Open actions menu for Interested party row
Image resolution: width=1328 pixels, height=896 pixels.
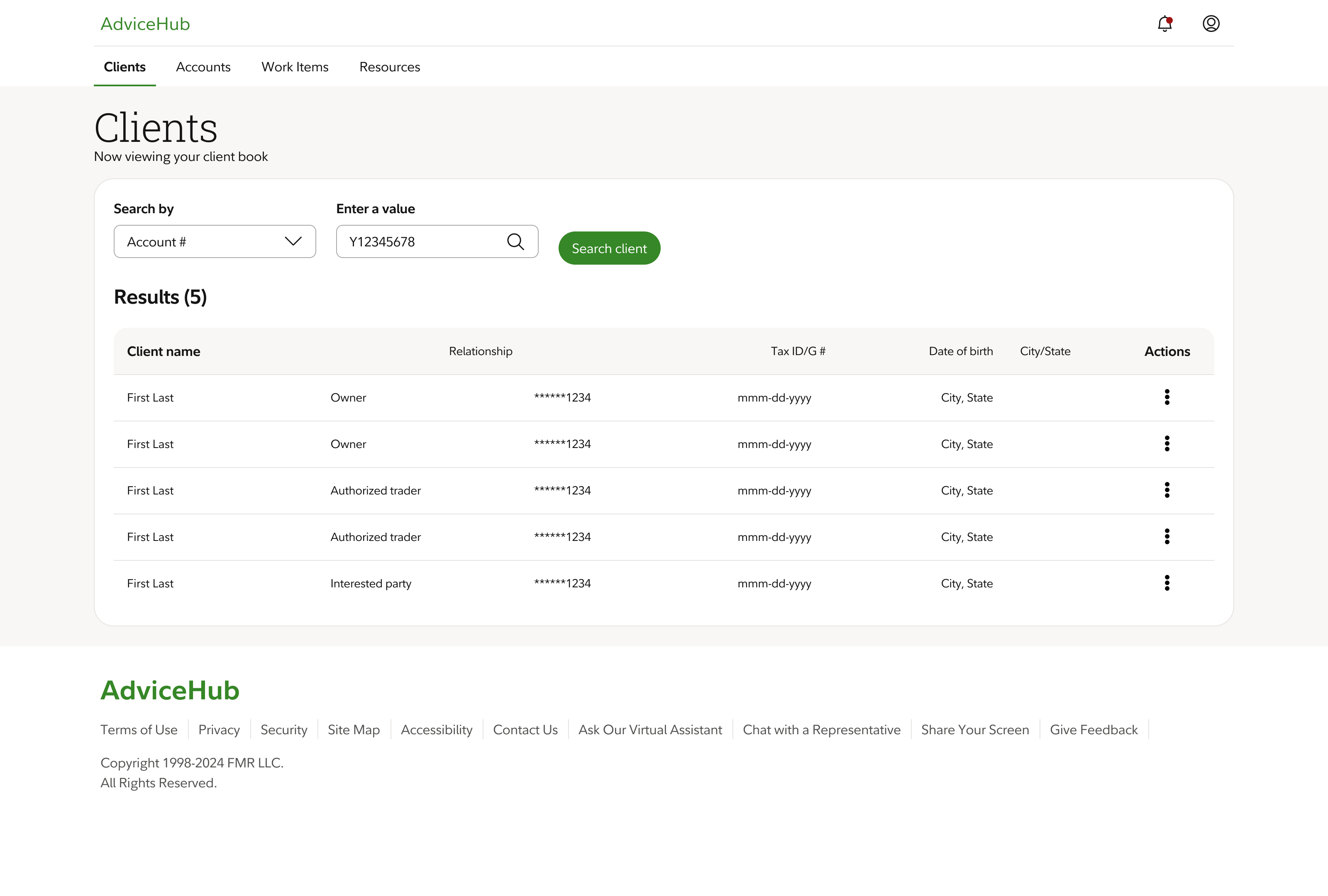click(x=1167, y=583)
